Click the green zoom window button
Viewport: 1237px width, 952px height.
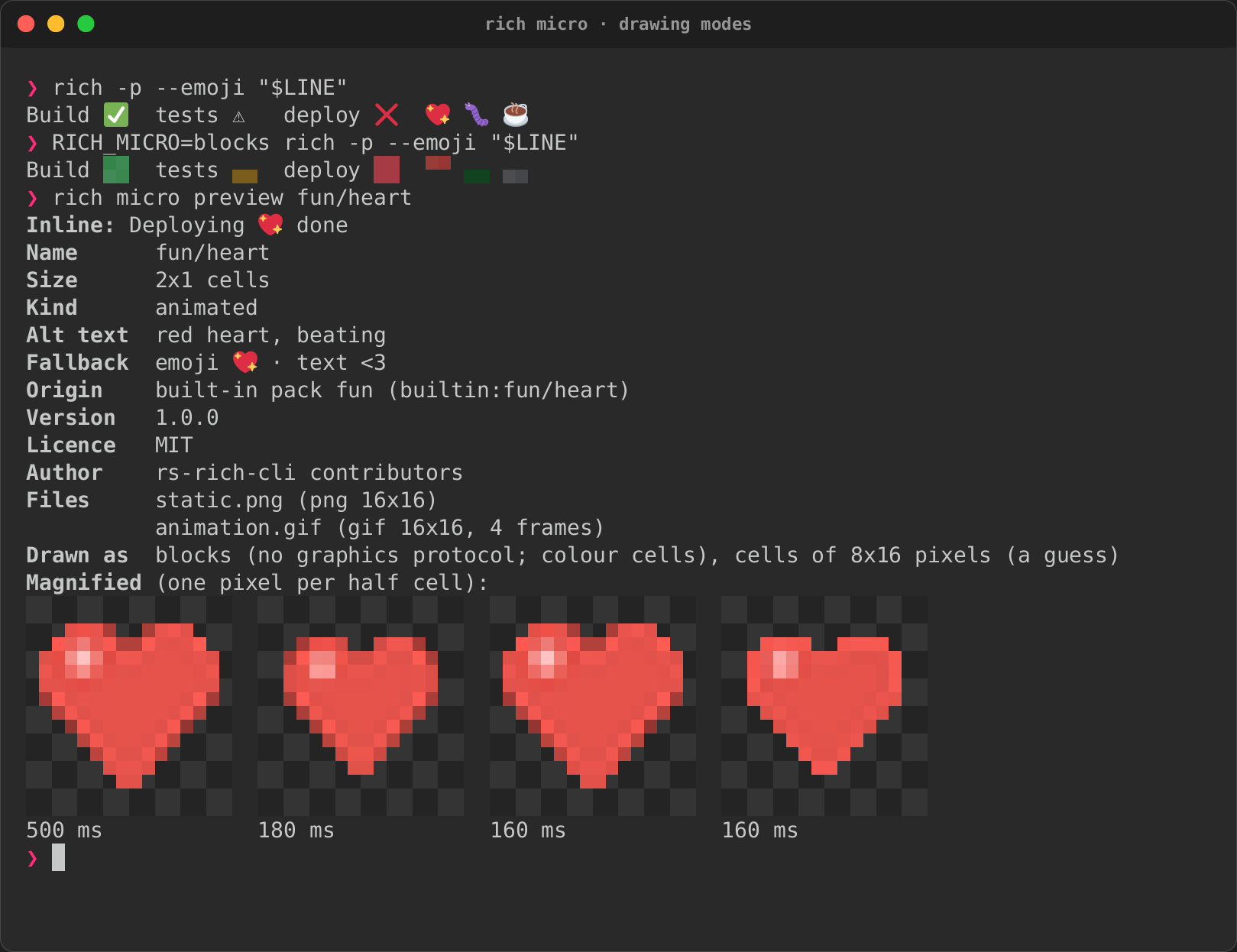[86, 24]
